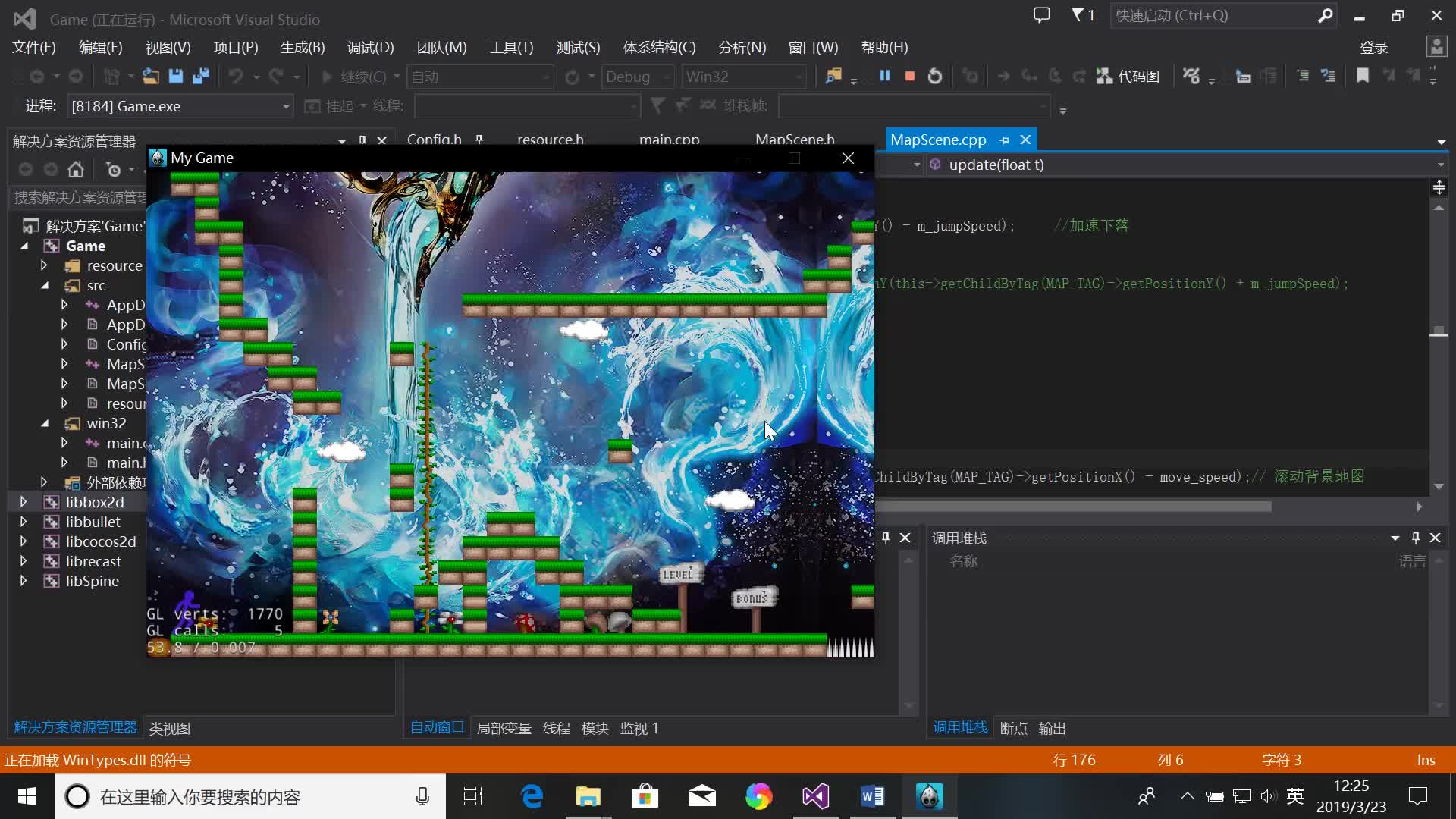Open File Explorer from the taskbar
Image resolution: width=1456 pixels, height=819 pixels.
point(588,796)
